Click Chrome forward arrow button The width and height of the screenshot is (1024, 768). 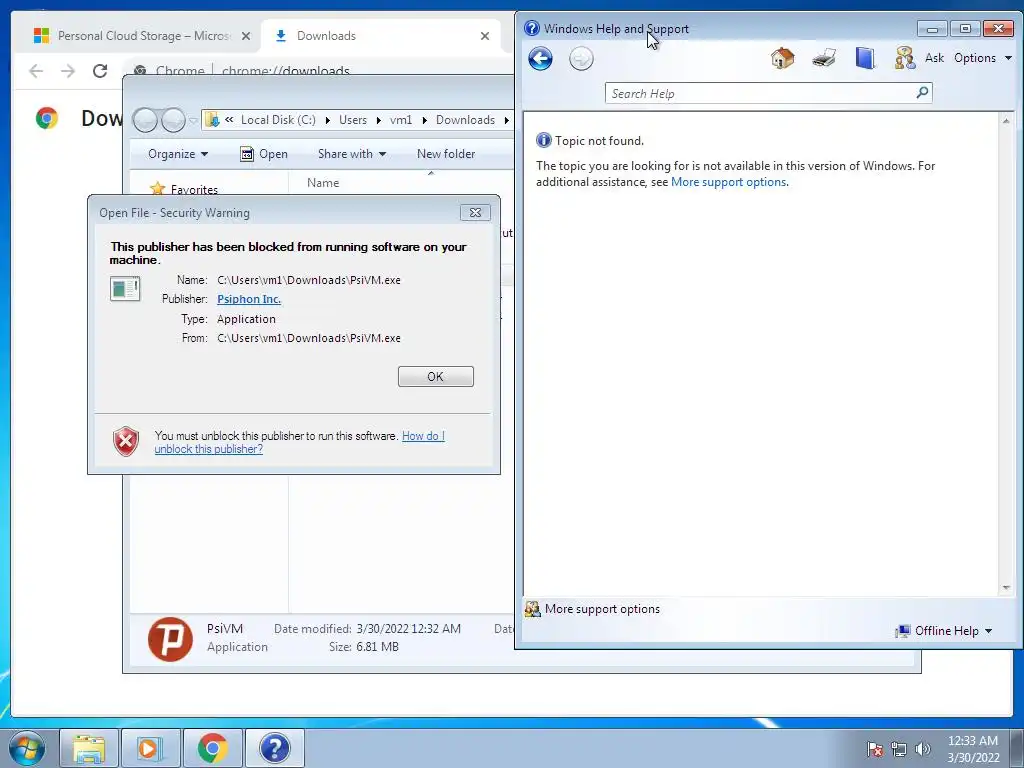[x=68, y=71]
